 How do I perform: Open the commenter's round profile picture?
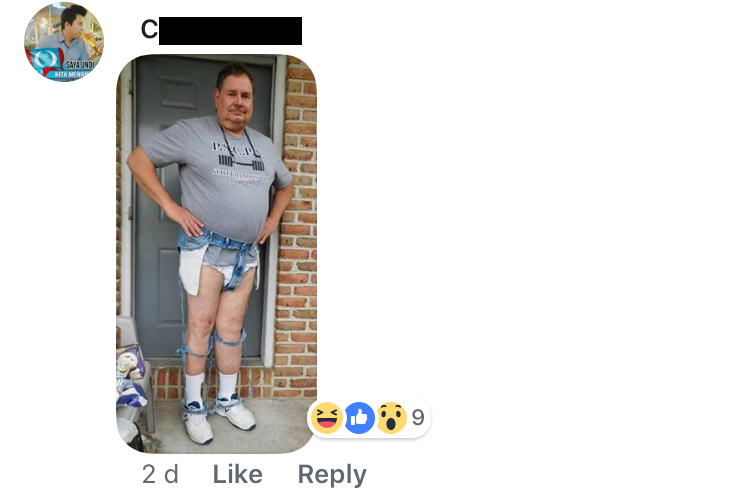coord(64,42)
